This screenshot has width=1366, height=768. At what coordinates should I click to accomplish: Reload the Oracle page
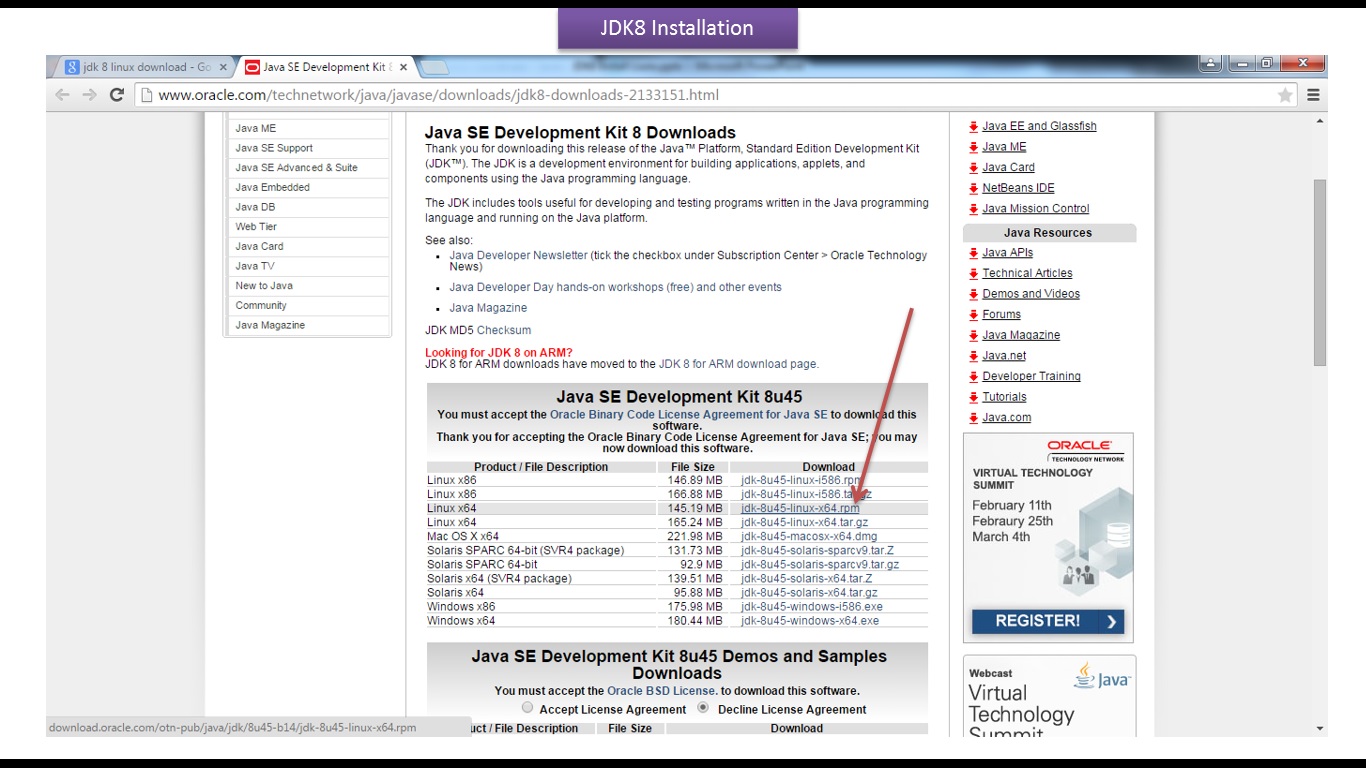pyautogui.click(x=116, y=95)
